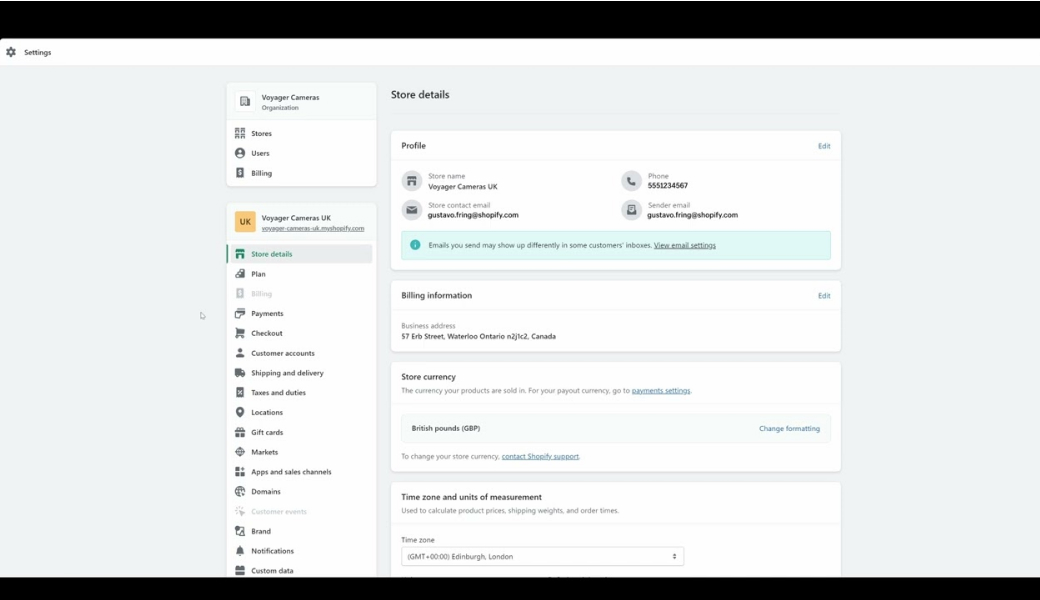Click the Store contact email envelope icon
The width and height of the screenshot is (1040, 600).
[412, 210]
